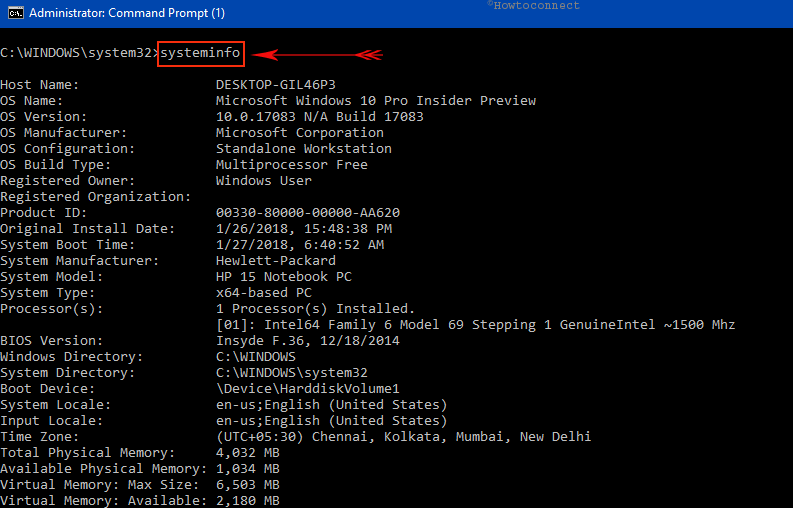The width and height of the screenshot is (793, 508).
Task: Select registered owner 'Windows User'
Action: [x=264, y=181]
